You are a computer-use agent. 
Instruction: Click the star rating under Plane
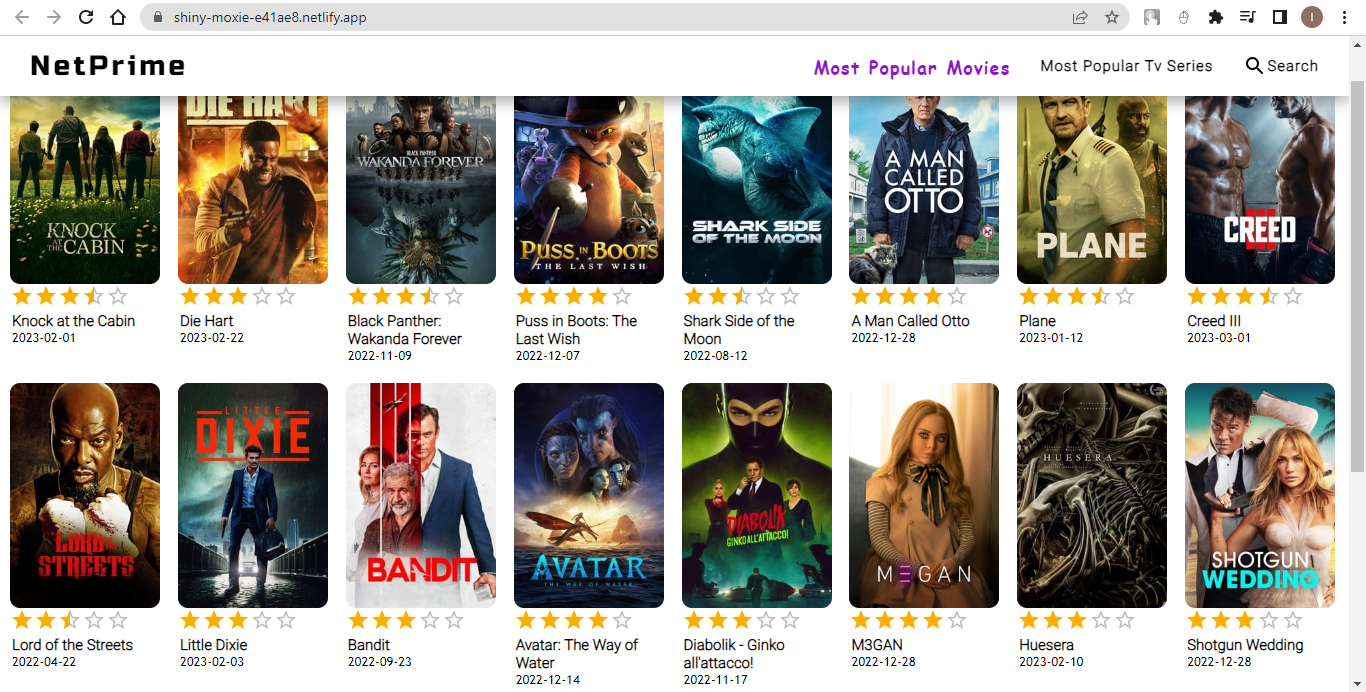coord(1077,297)
